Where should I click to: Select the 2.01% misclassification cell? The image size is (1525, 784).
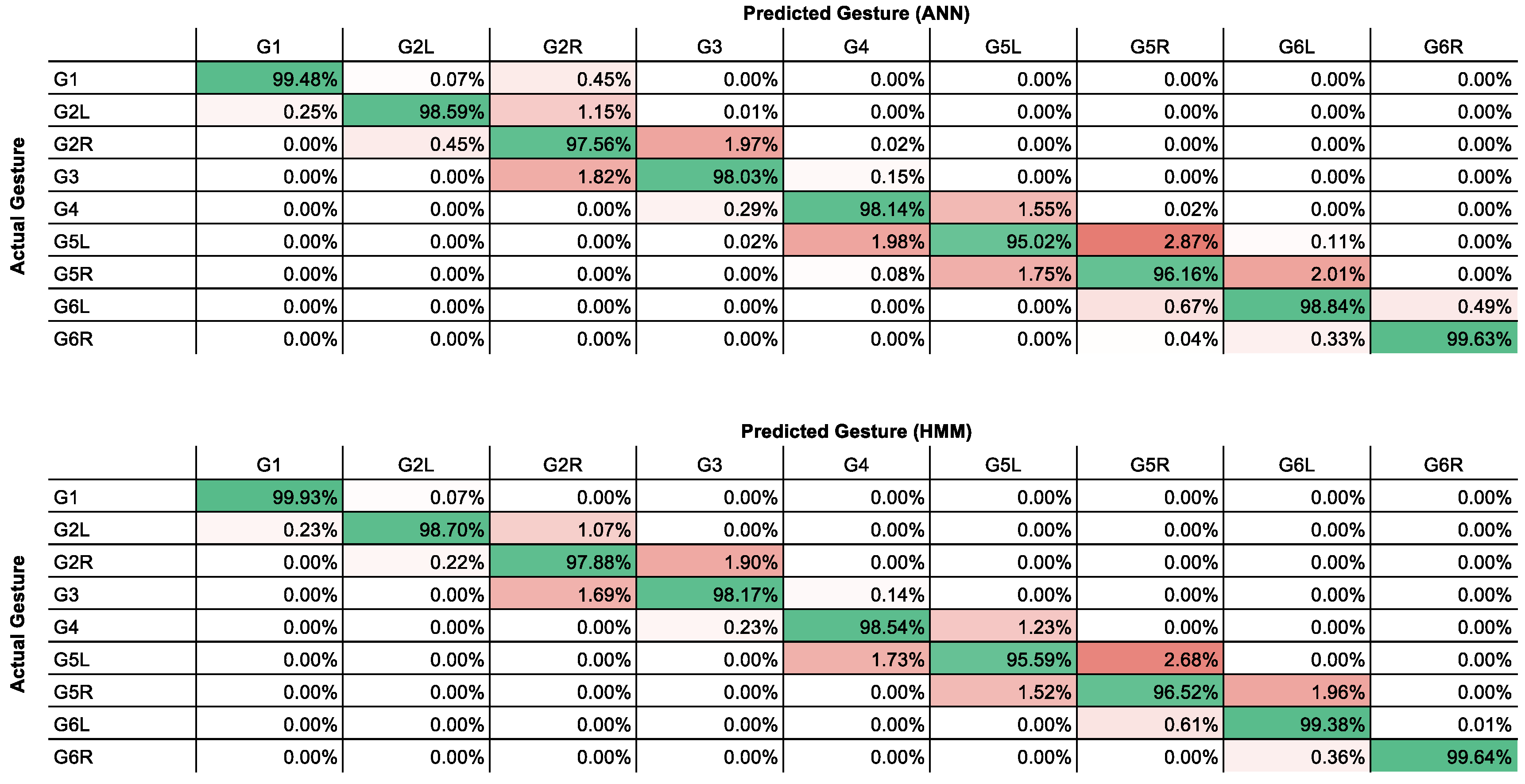pos(1297,274)
